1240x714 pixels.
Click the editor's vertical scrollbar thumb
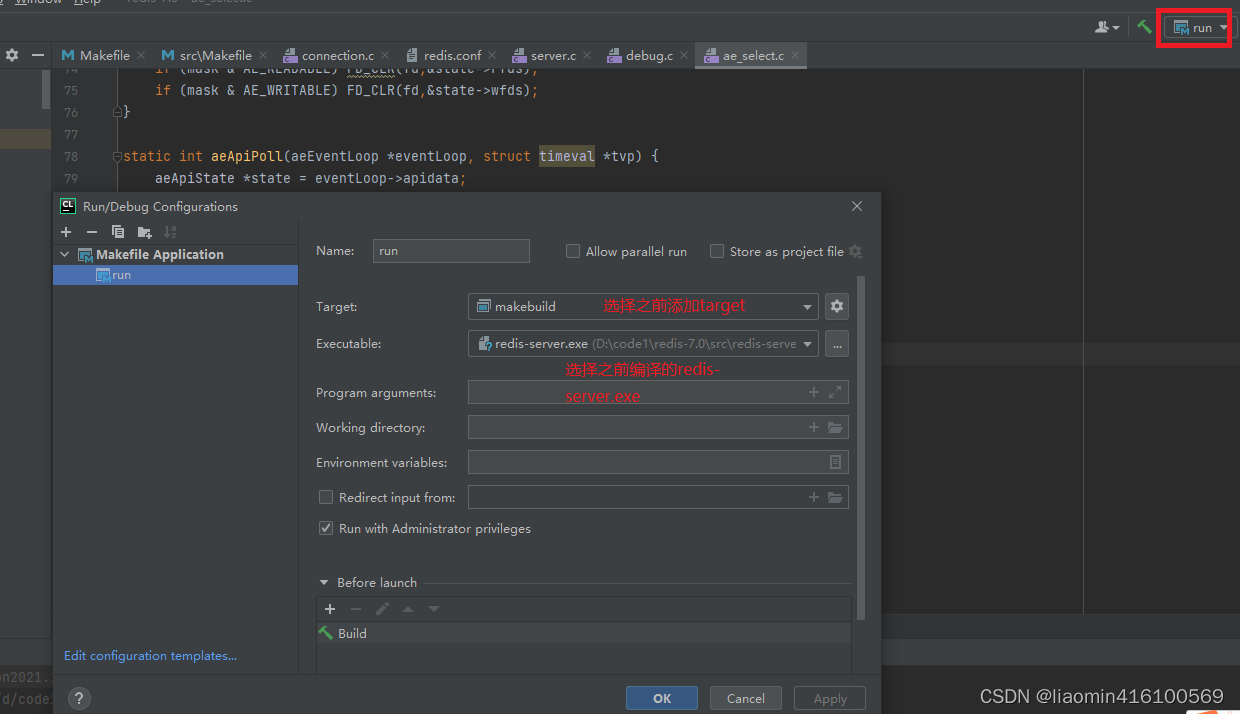[x=46, y=88]
